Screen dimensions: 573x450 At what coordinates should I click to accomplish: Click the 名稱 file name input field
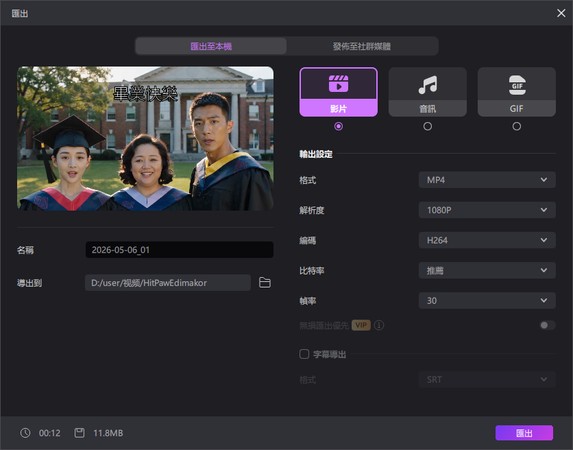point(179,250)
